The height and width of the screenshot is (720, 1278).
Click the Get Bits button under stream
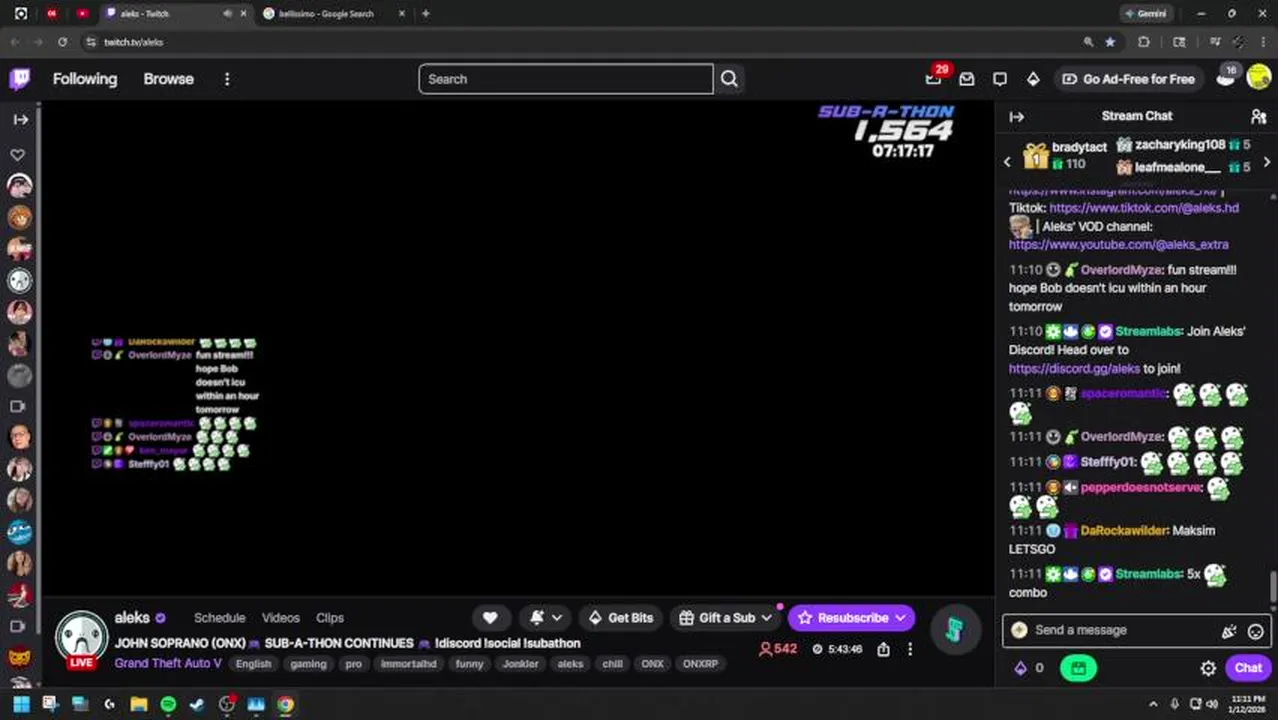(x=620, y=618)
